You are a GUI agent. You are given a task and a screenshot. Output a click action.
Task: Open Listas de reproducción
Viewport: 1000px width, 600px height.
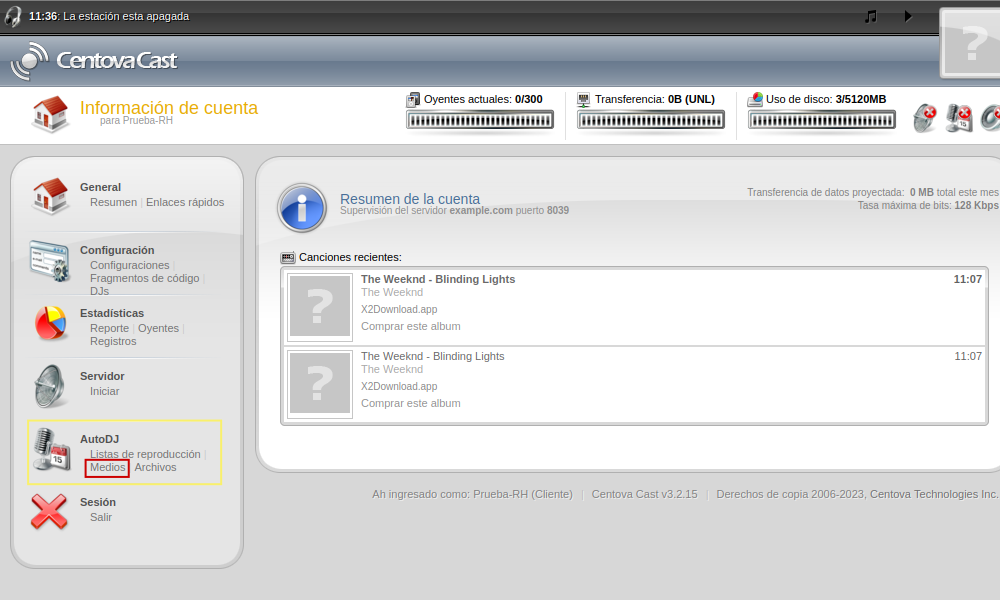tap(145, 454)
